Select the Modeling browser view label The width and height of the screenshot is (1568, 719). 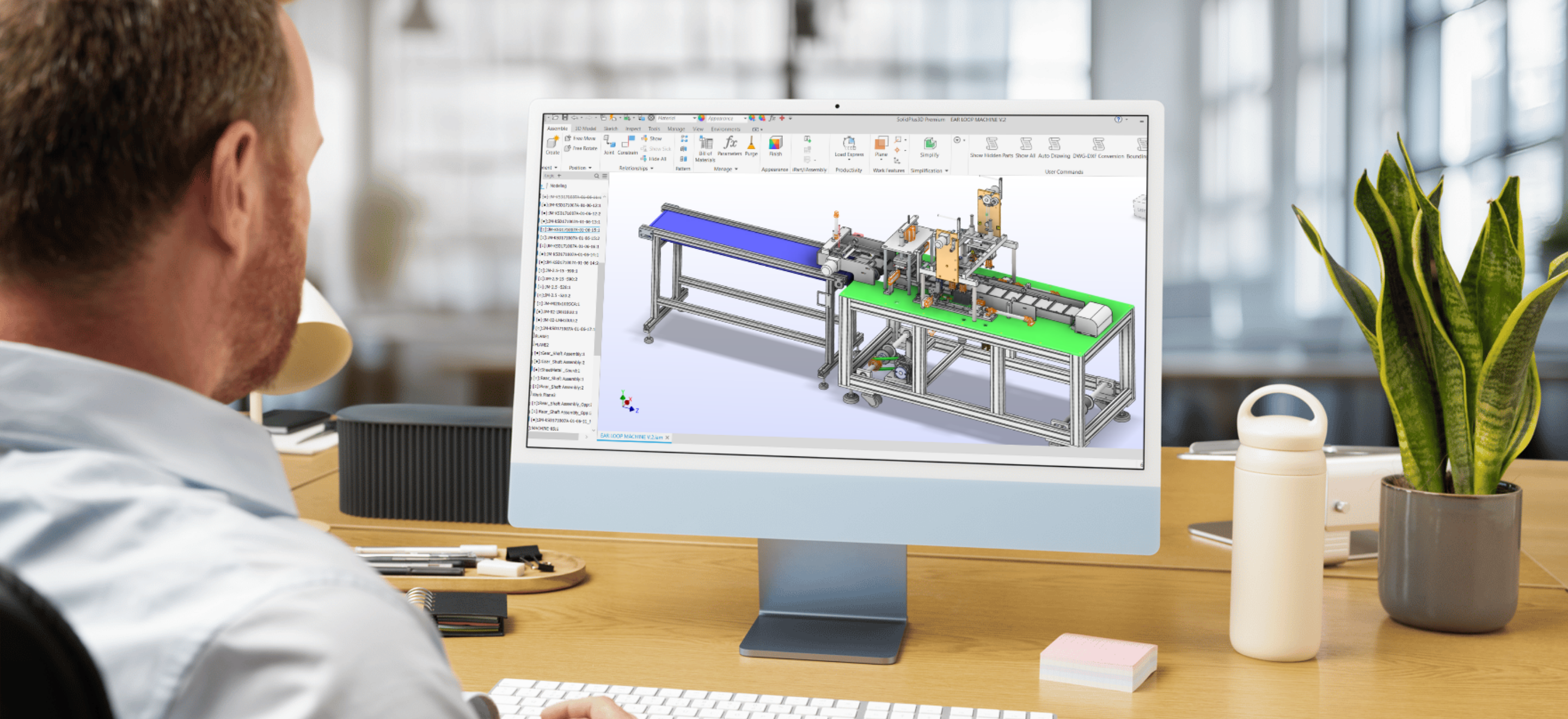click(558, 186)
